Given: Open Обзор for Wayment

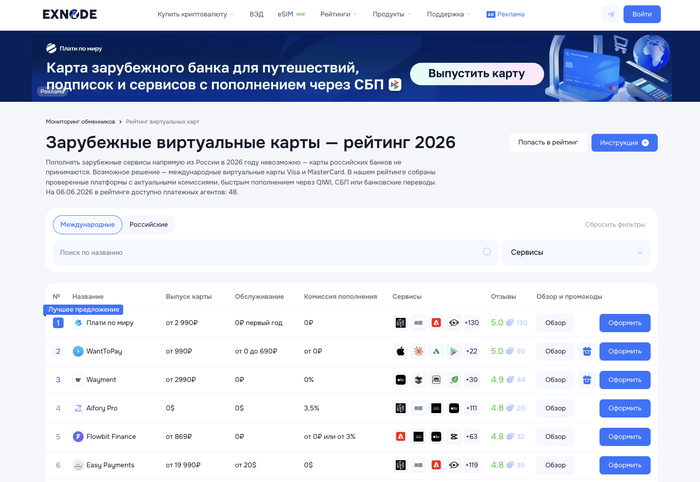Looking at the screenshot, I should pos(555,380).
